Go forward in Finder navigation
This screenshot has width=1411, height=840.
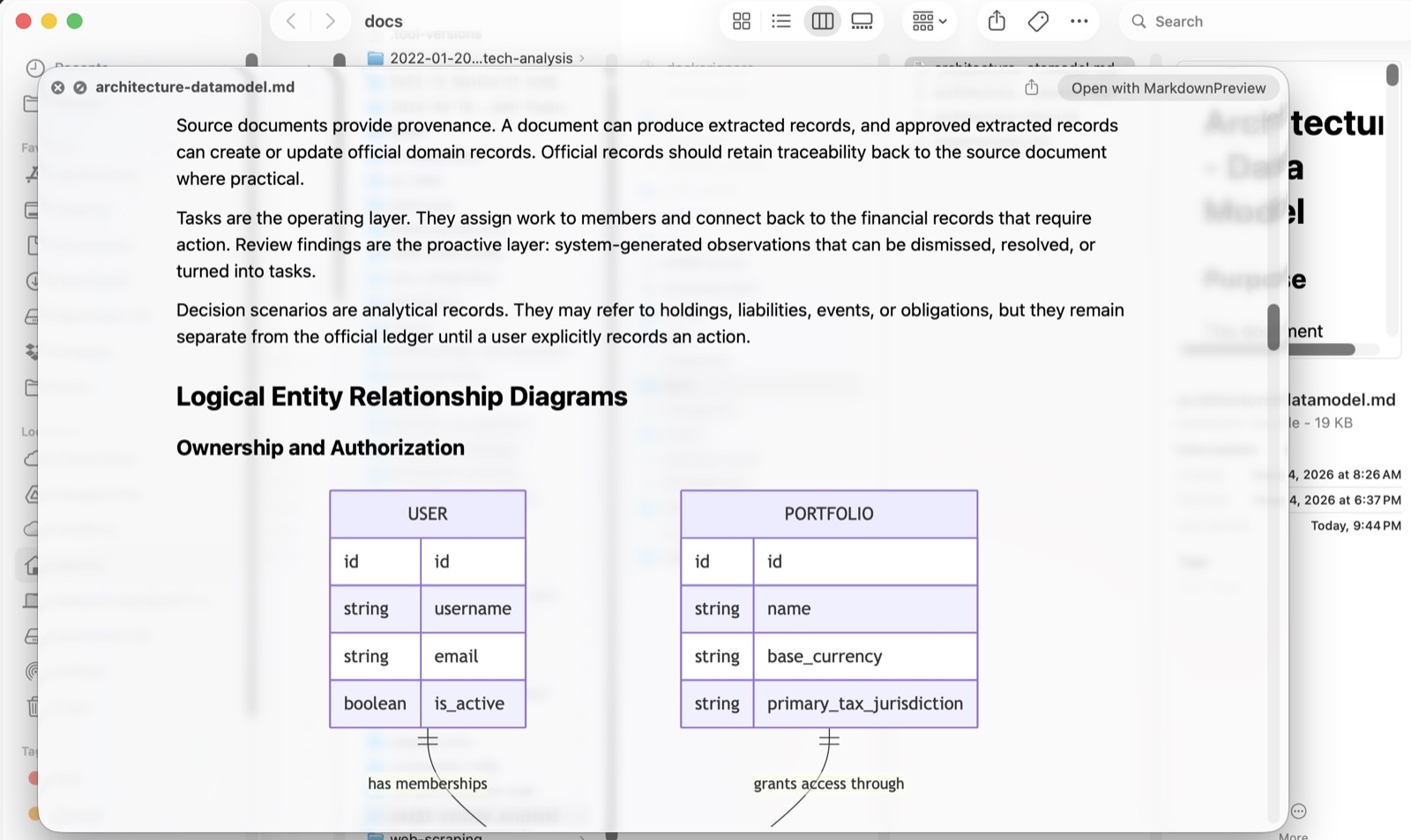(330, 21)
